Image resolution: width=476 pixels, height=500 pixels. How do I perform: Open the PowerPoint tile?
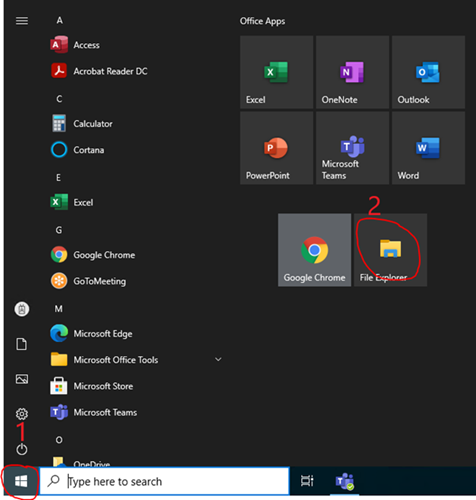pyautogui.click(x=276, y=148)
